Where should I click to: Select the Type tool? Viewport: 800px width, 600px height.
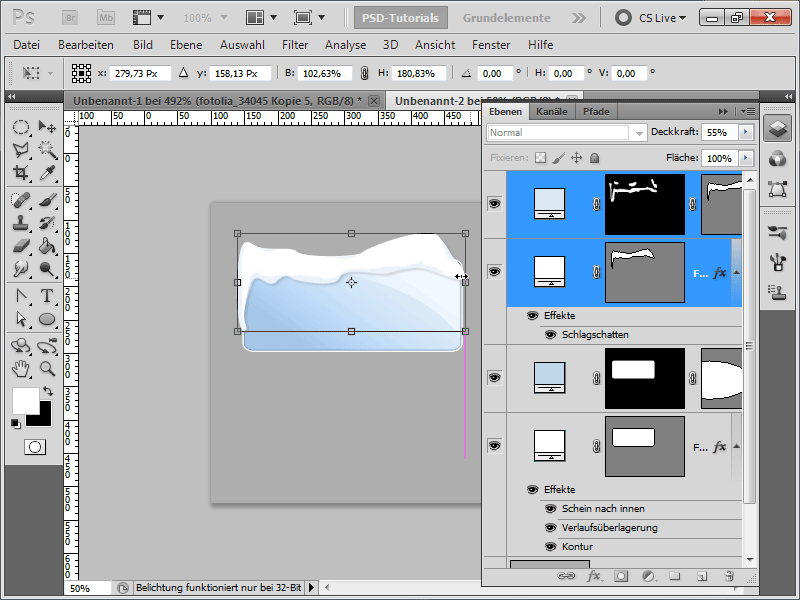[47, 296]
